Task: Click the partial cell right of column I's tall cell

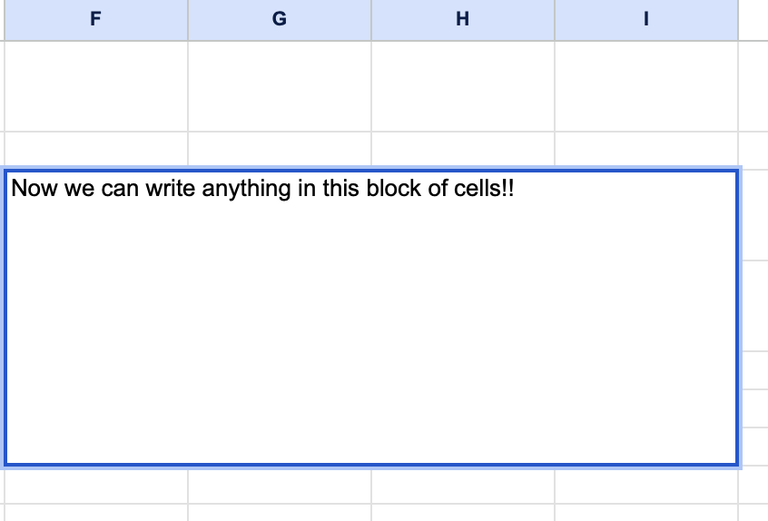Action: (x=754, y=86)
